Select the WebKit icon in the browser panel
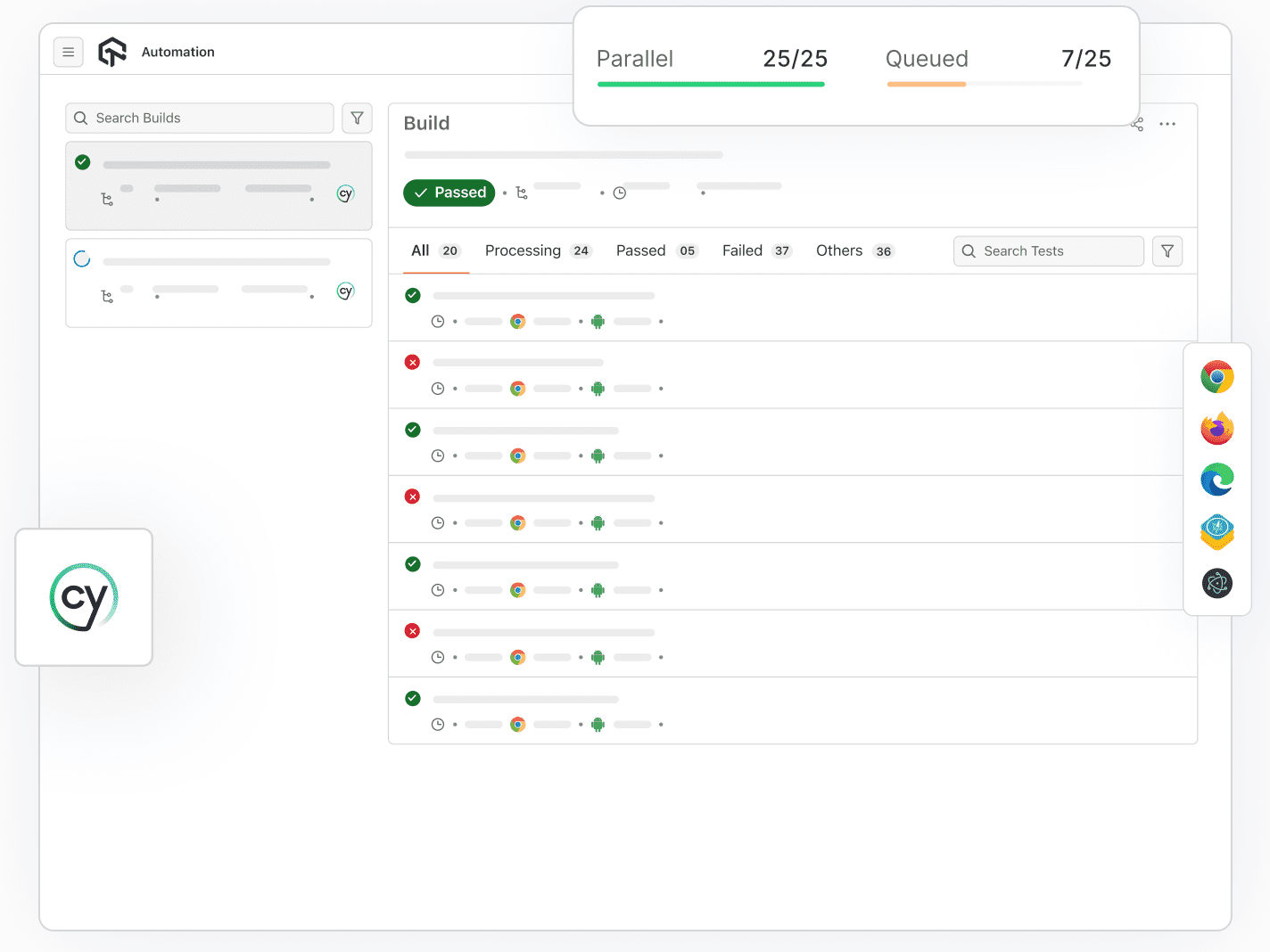Viewport: 1270px width, 952px height. (1217, 531)
